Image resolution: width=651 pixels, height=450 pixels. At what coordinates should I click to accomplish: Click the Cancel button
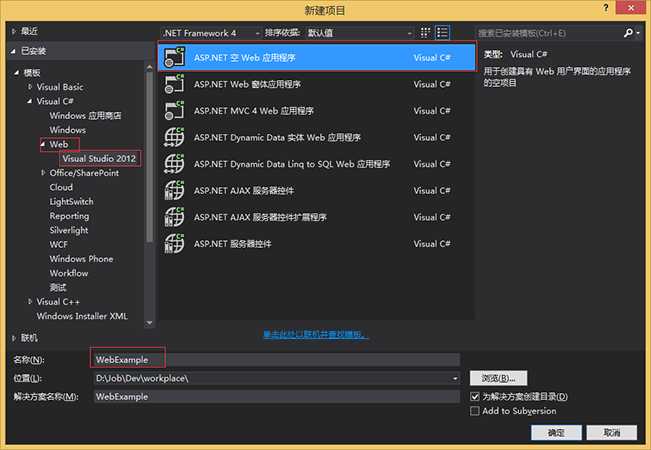click(x=612, y=433)
